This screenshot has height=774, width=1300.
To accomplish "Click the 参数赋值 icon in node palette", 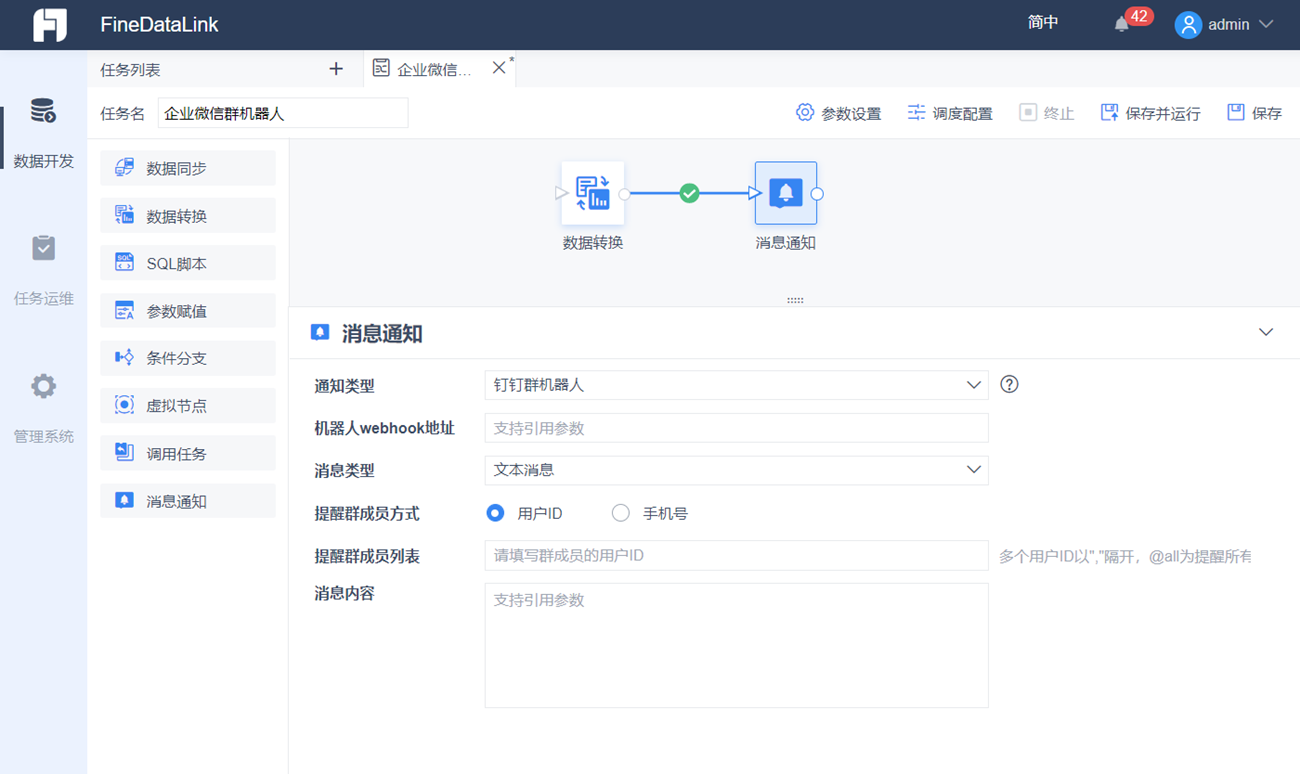I will pos(124,311).
